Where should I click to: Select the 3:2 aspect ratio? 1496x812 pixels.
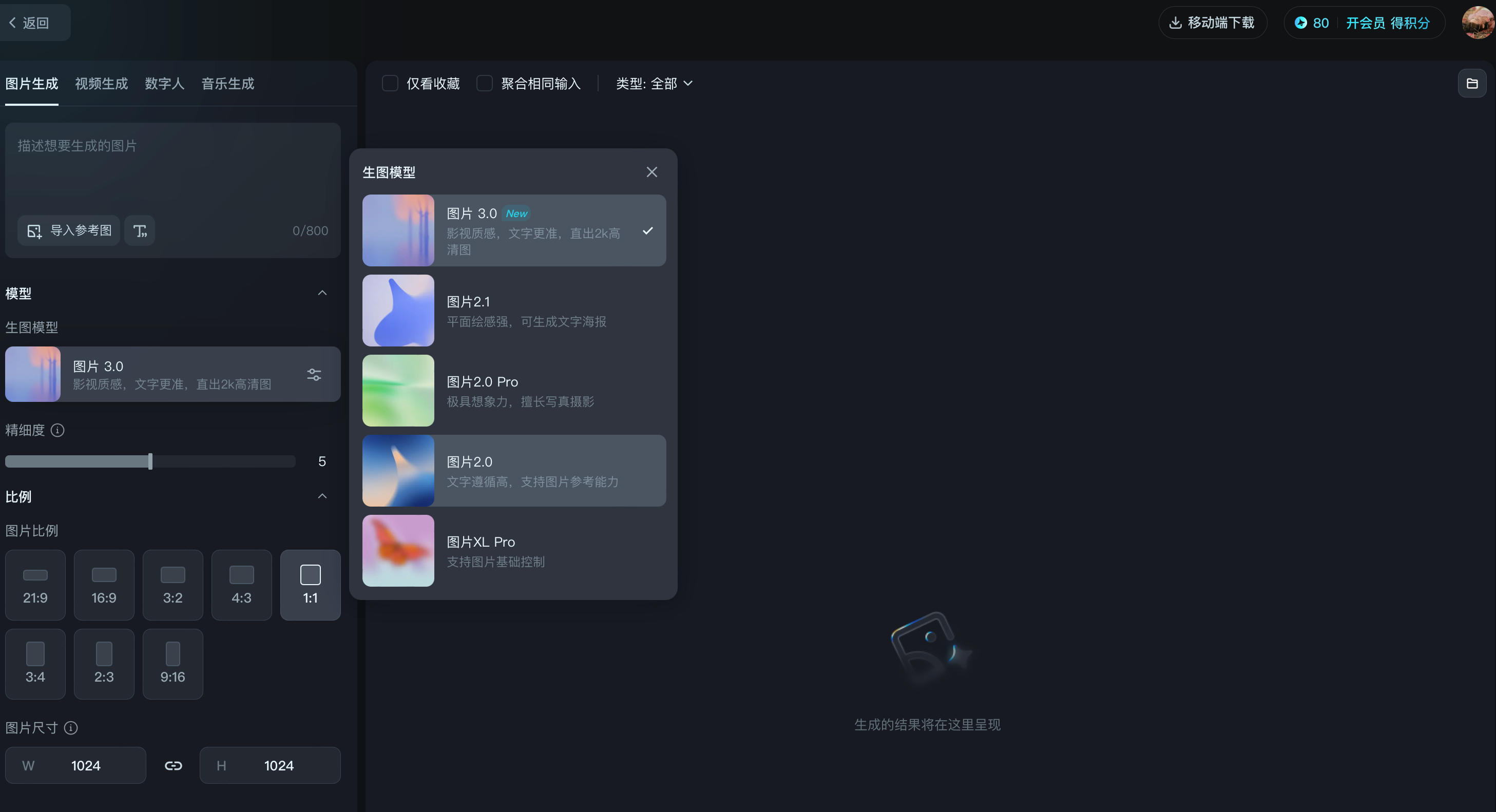click(173, 585)
